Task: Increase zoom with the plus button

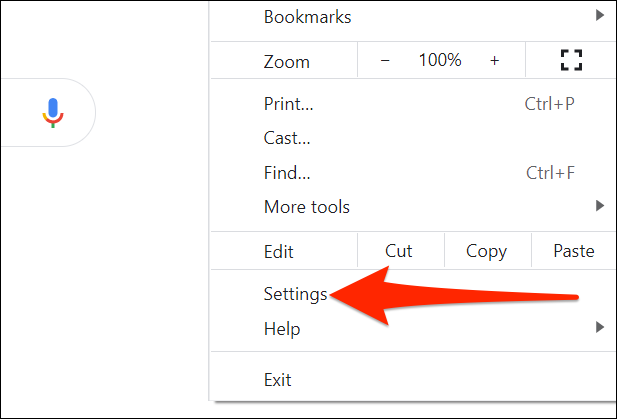Action: point(494,61)
